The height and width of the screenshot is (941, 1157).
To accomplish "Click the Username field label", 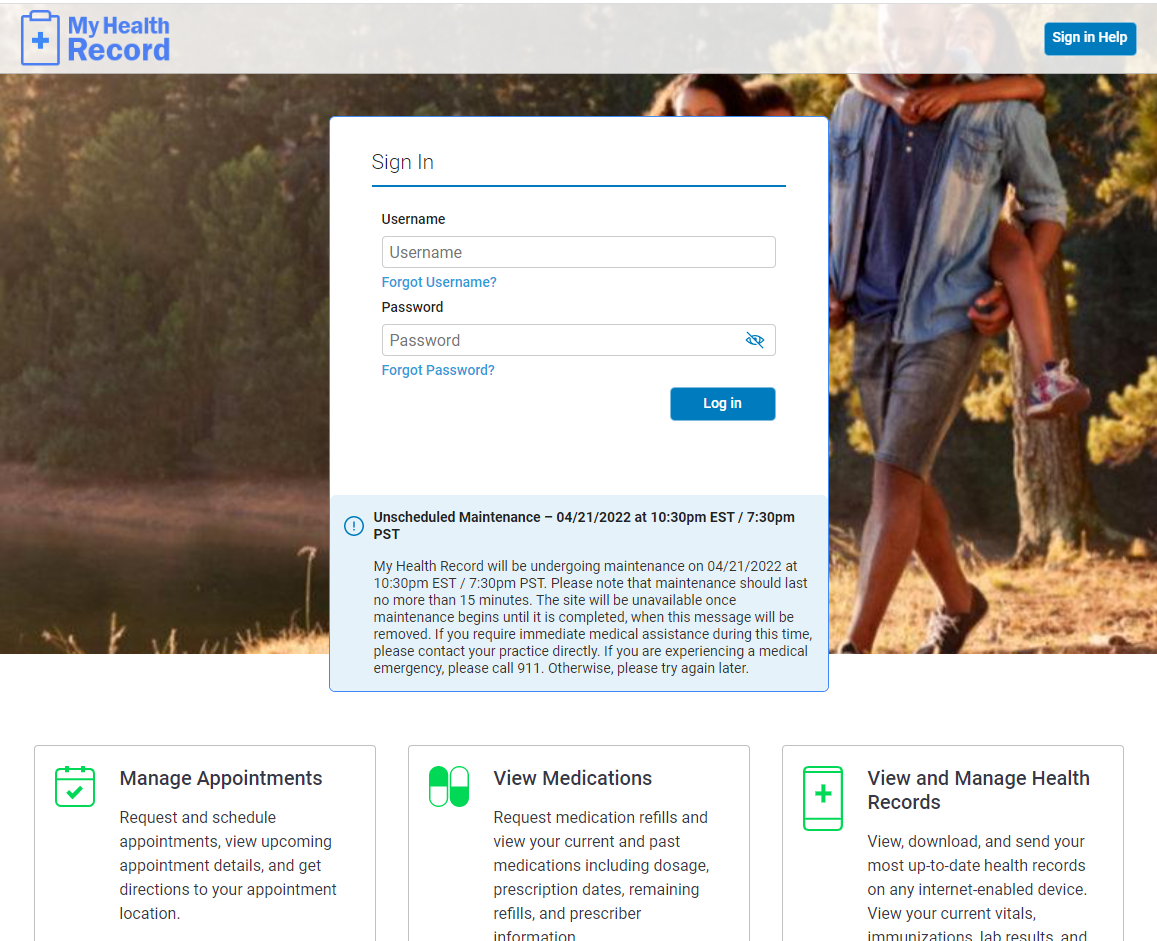I will (x=413, y=219).
